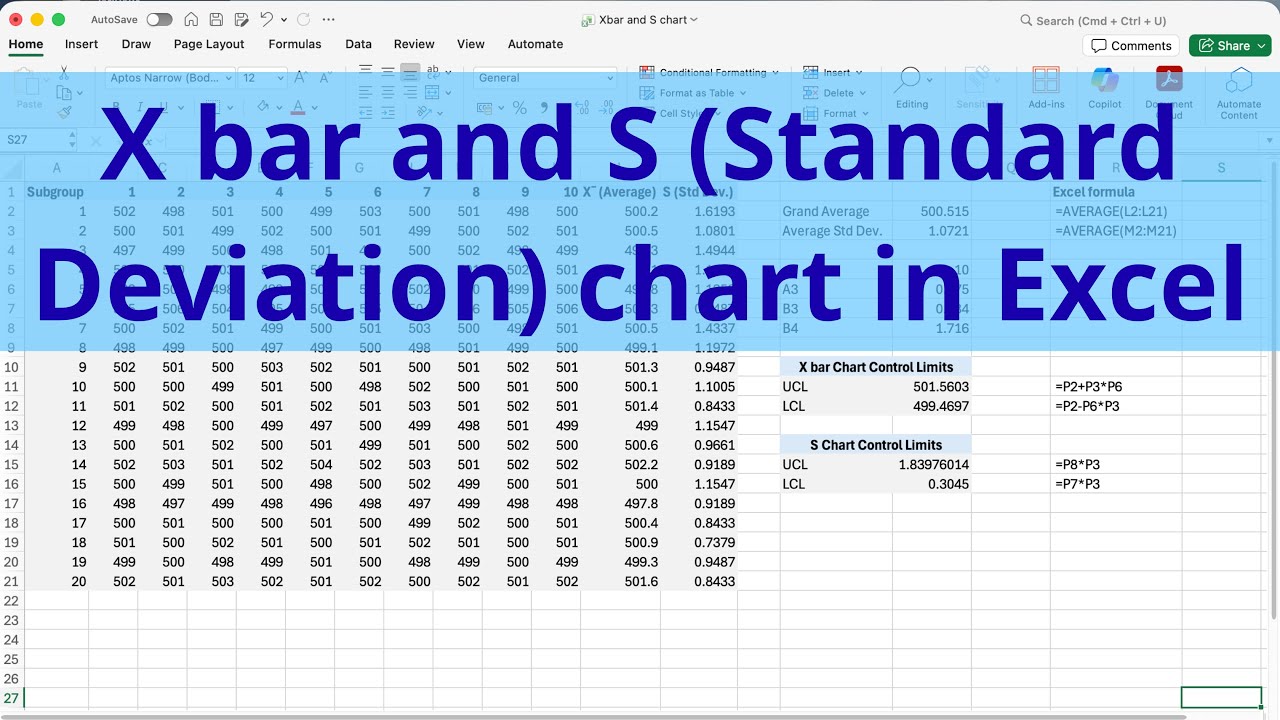1280x720 pixels.
Task: Click the Center alignment icon
Action: (x=387, y=92)
